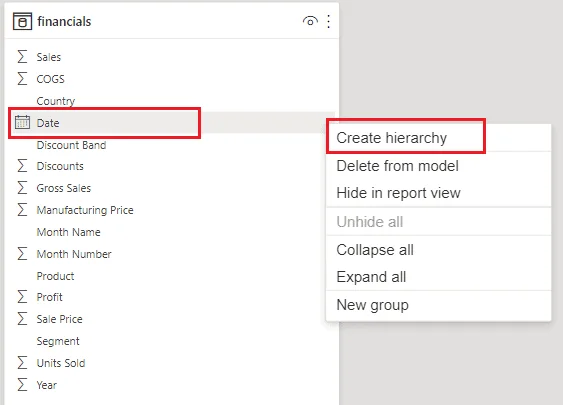Click the sigma icon beside Sales
The image size is (563, 405).
pos(22,57)
